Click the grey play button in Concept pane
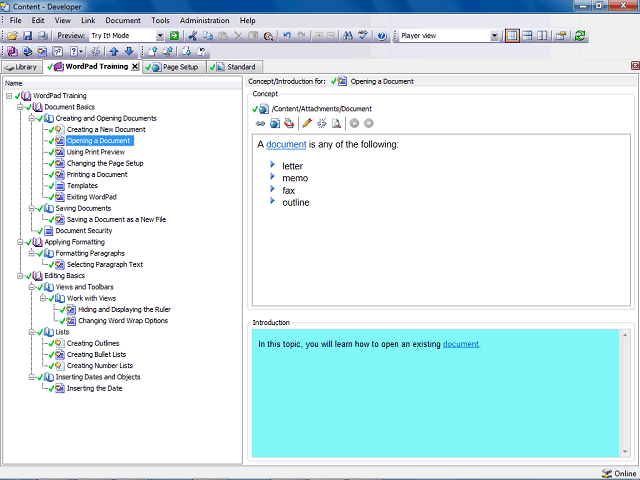 354,123
